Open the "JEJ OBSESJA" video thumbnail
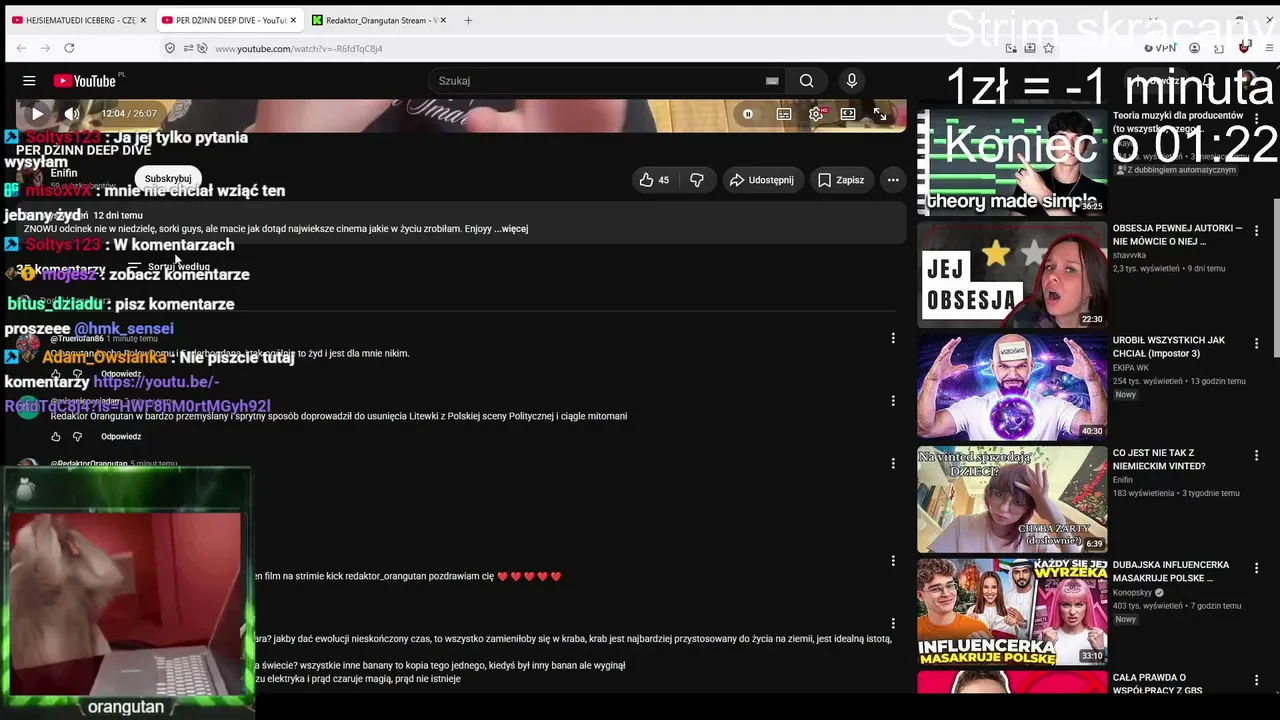The height and width of the screenshot is (720, 1280). [1012, 275]
